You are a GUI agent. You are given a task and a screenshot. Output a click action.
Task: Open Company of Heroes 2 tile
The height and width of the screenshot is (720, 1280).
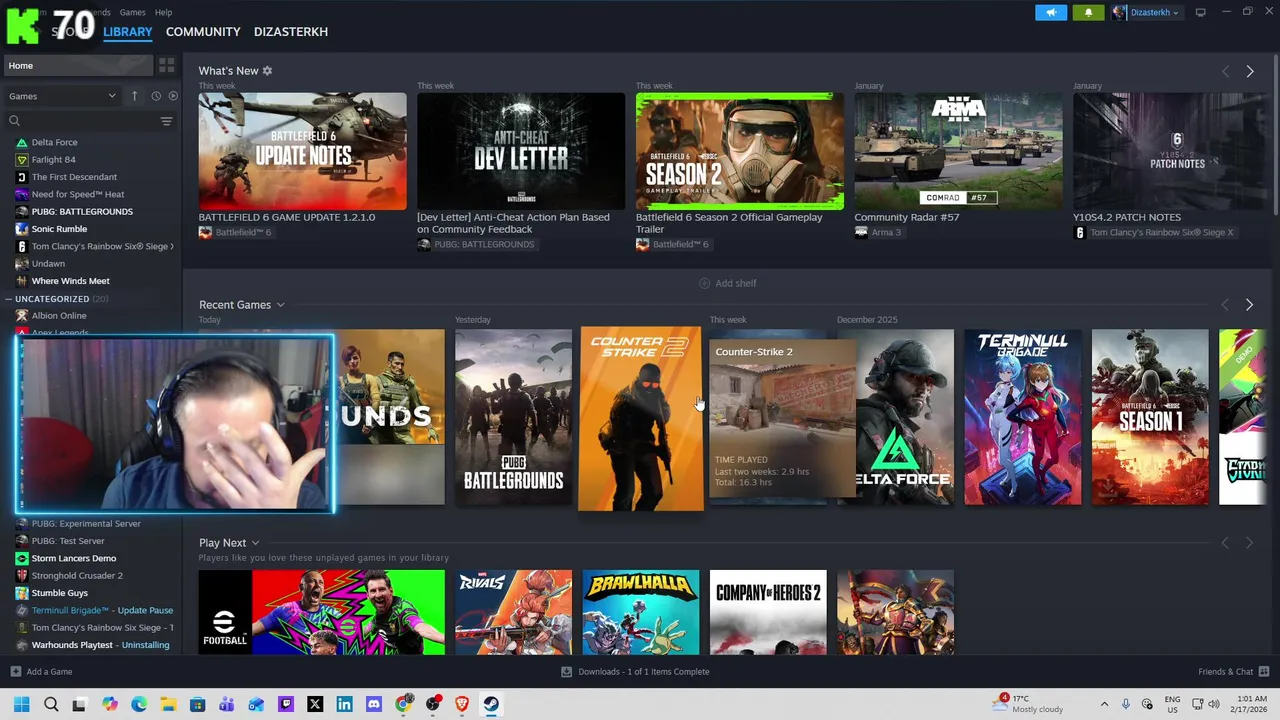(768, 612)
